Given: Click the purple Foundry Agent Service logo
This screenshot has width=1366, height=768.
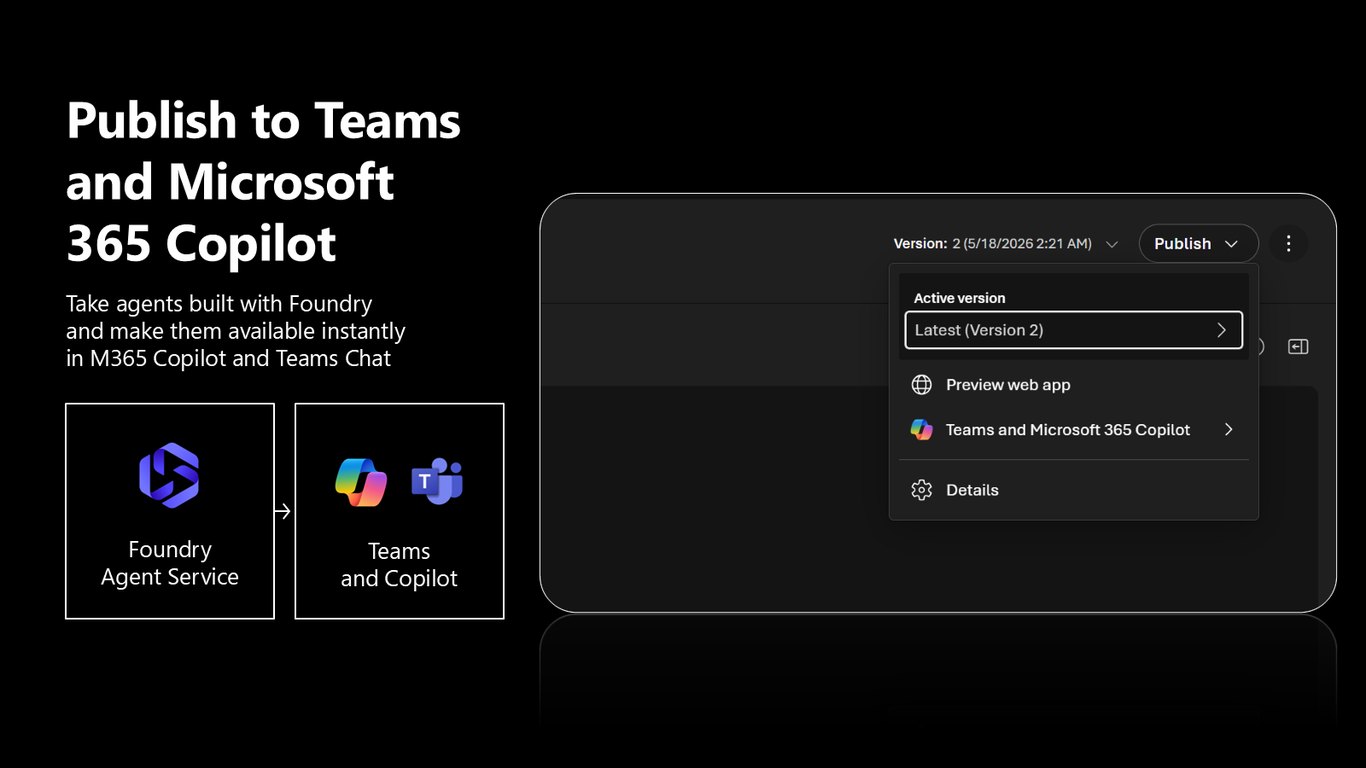Looking at the screenshot, I should (x=169, y=475).
